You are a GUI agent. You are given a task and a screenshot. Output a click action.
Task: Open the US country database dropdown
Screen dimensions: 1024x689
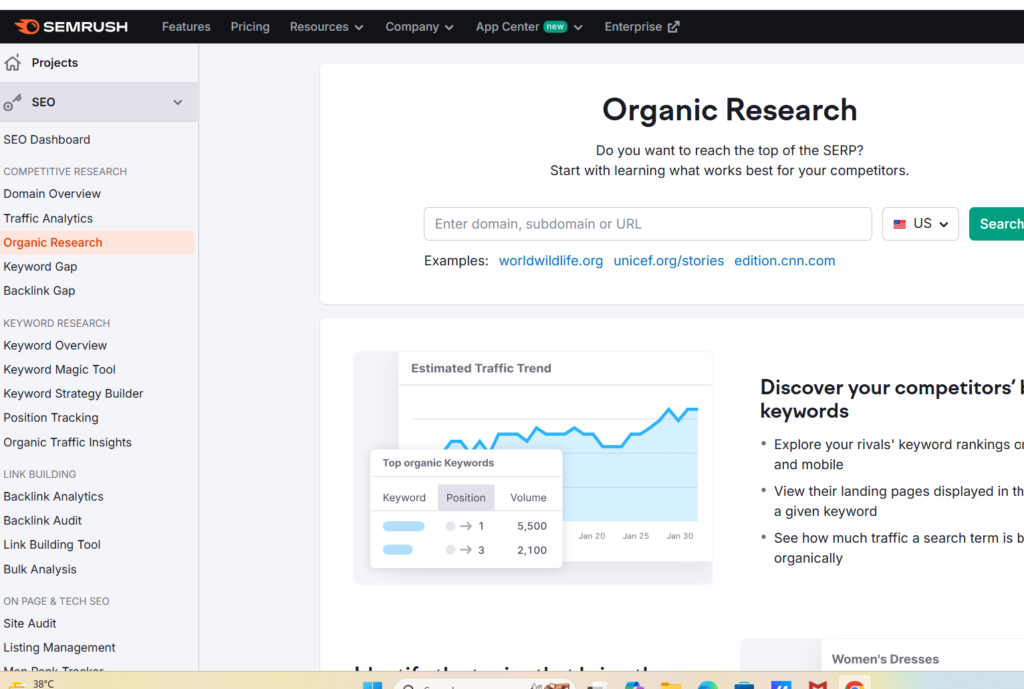click(920, 224)
